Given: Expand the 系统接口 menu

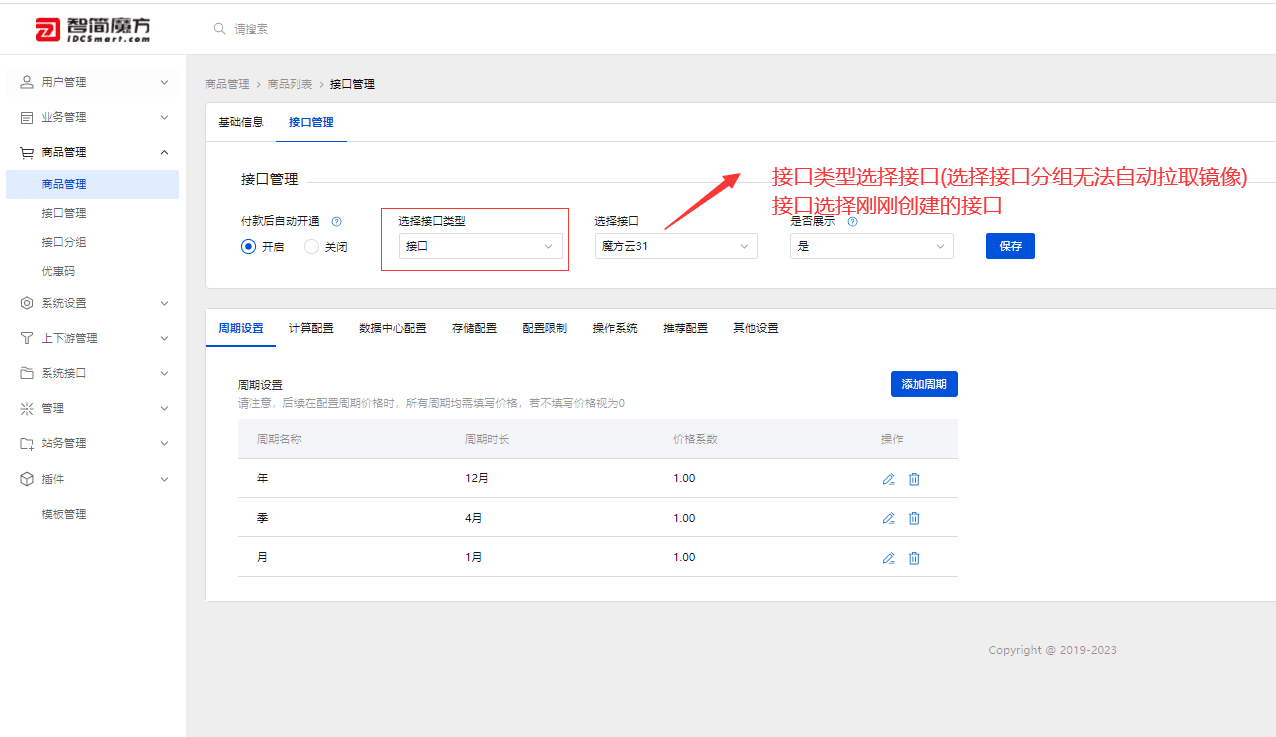Looking at the screenshot, I should pyautogui.click(x=164, y=373).
